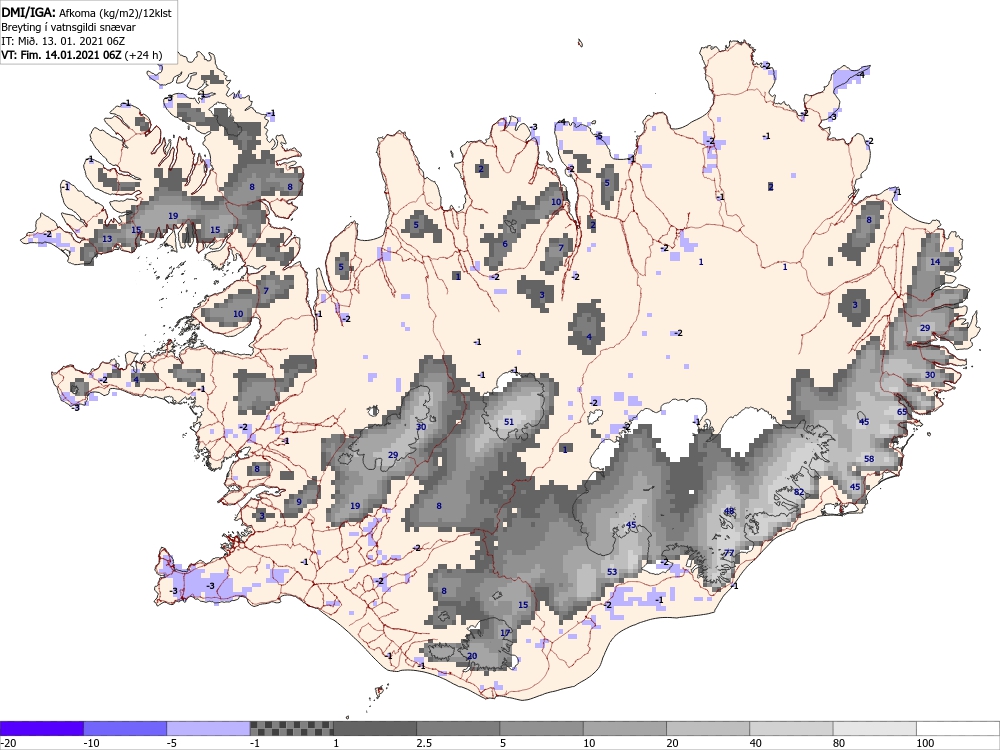Click the map value "58"
The height and width of the screenshot is (750, 1000).
tap(869, 459)
